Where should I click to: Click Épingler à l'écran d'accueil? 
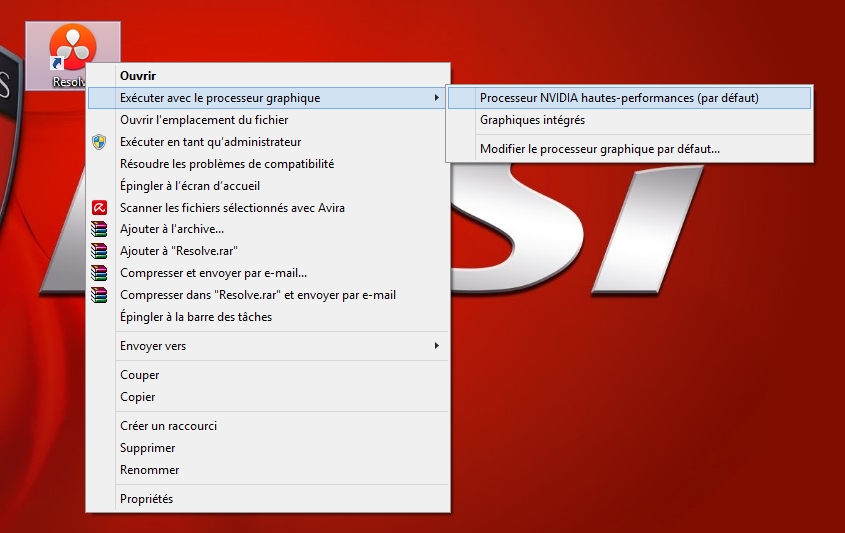point(268,186)
